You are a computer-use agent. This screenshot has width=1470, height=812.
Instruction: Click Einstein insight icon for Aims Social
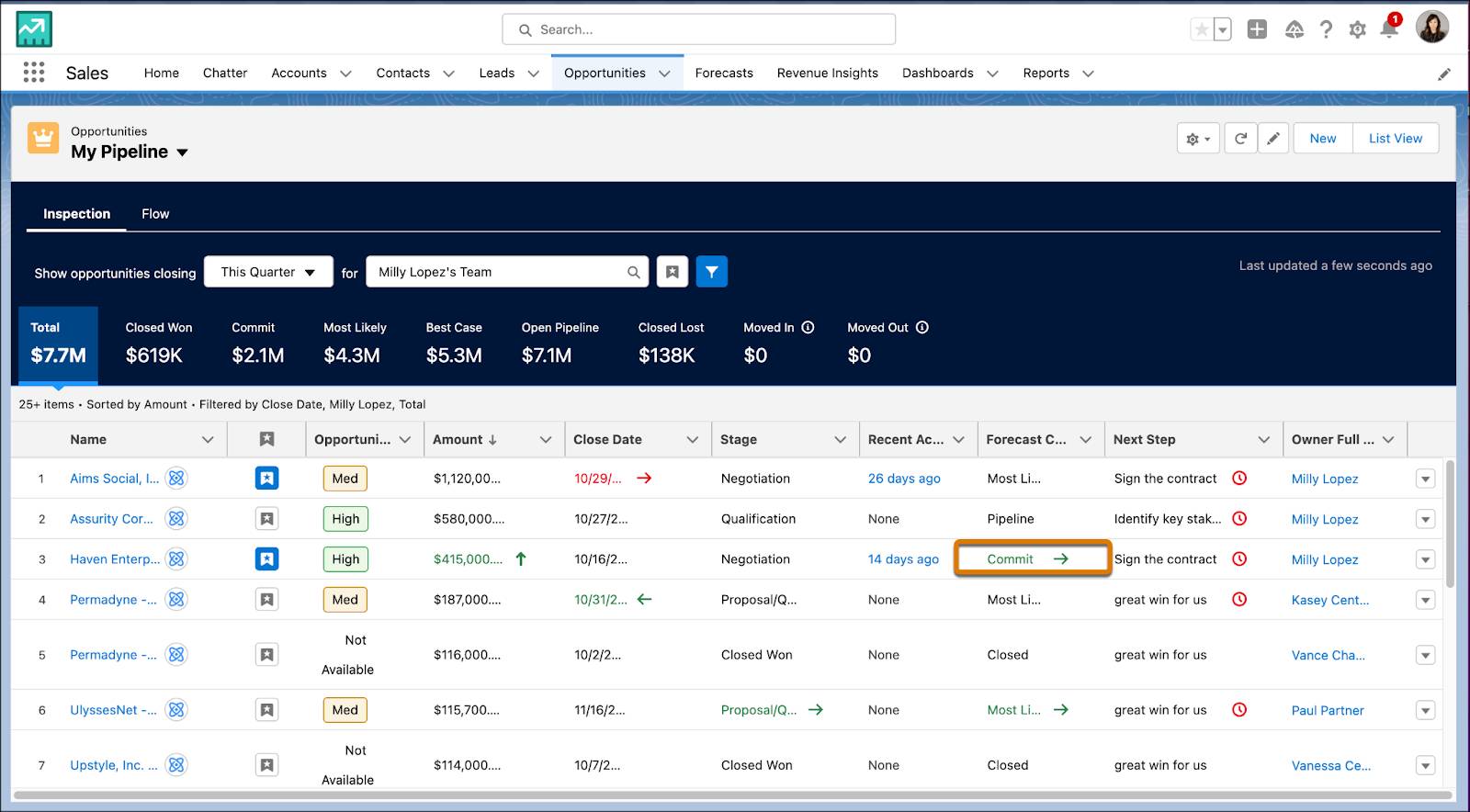click(x=177, y=478)
